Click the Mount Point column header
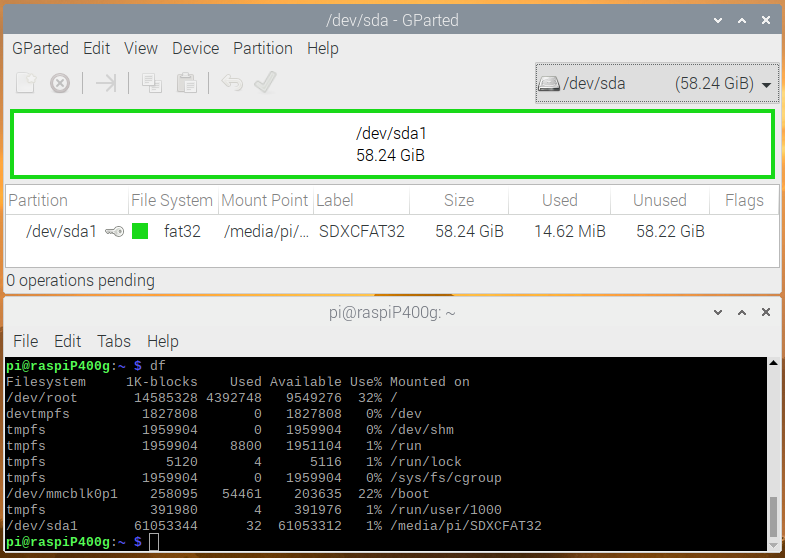The width and height of the screenshot is (785, 558). pos(265,200)
